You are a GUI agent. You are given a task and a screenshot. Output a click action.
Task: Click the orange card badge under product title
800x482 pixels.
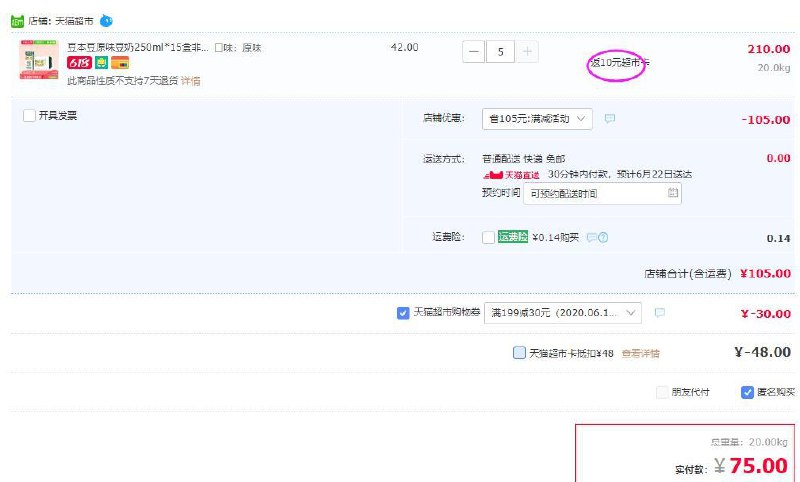(120, 63)
